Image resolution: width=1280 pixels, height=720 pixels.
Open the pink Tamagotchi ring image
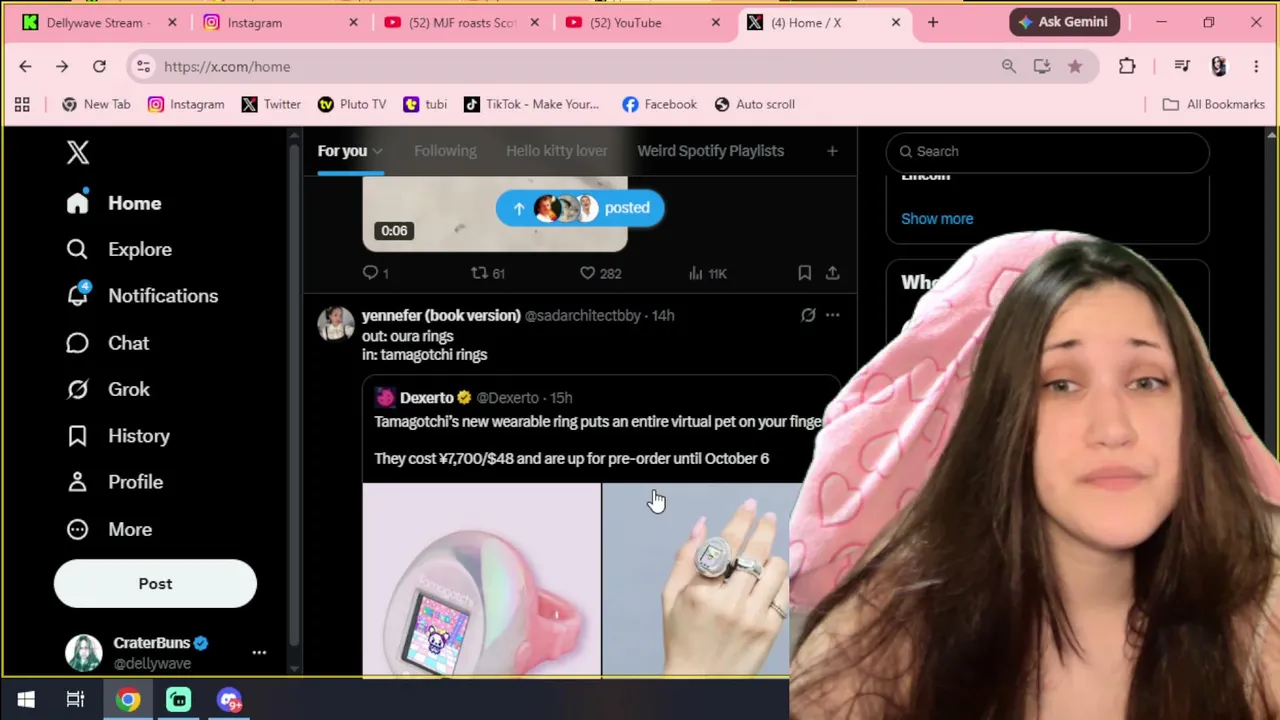(x=481, y=580)
